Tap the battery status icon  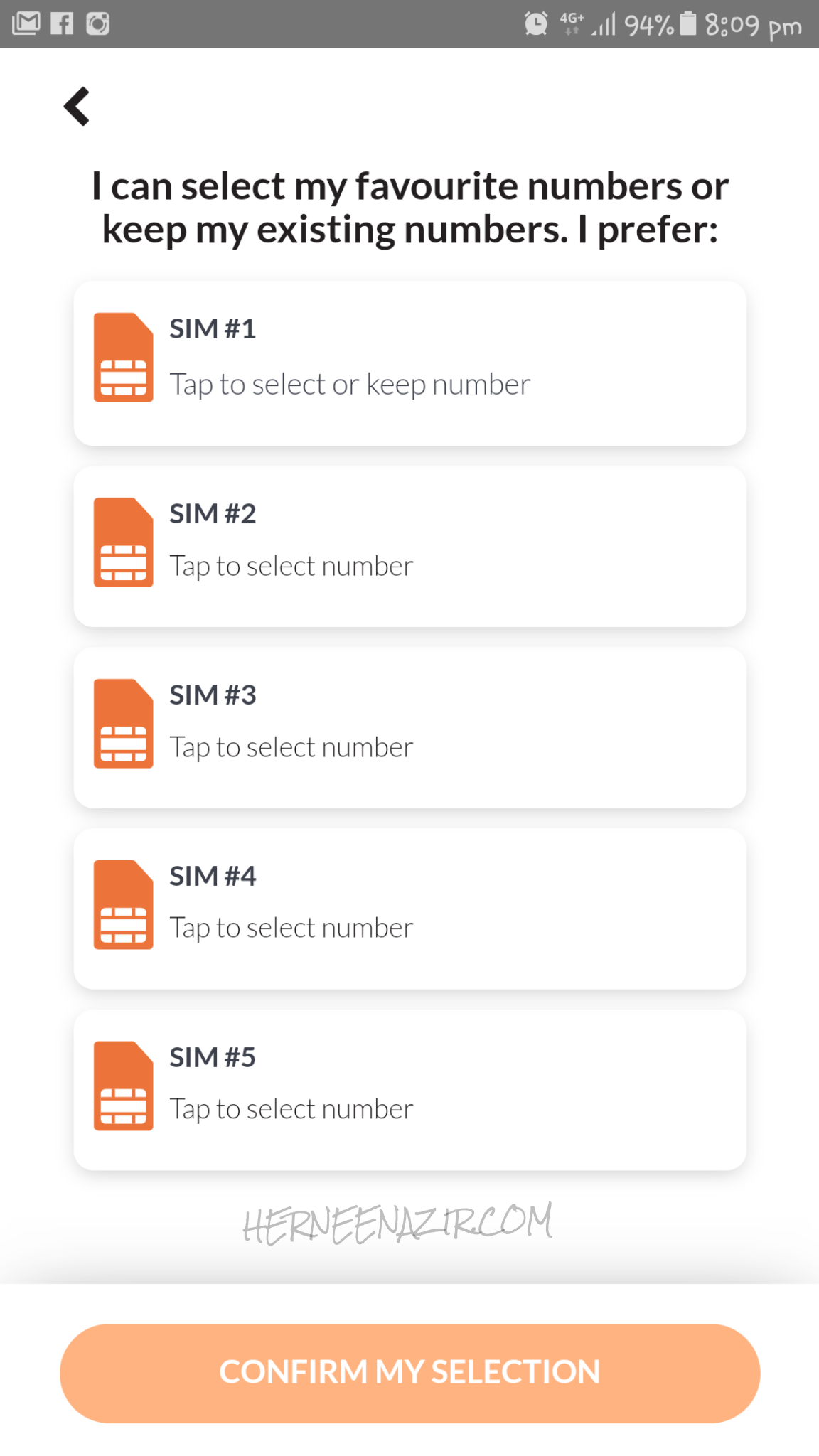pyautogui.click(x=687, y=23)
